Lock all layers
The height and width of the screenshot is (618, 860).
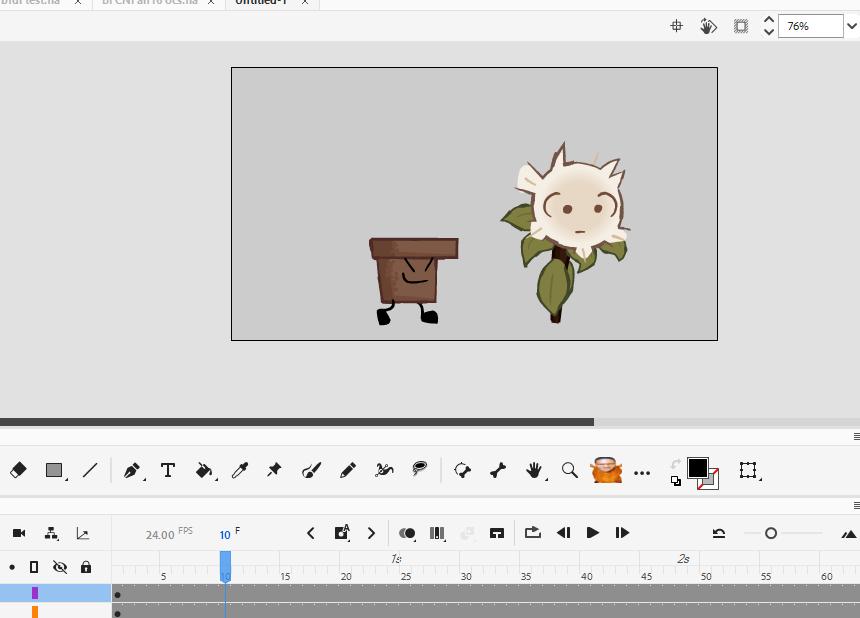tap(86, 567)
